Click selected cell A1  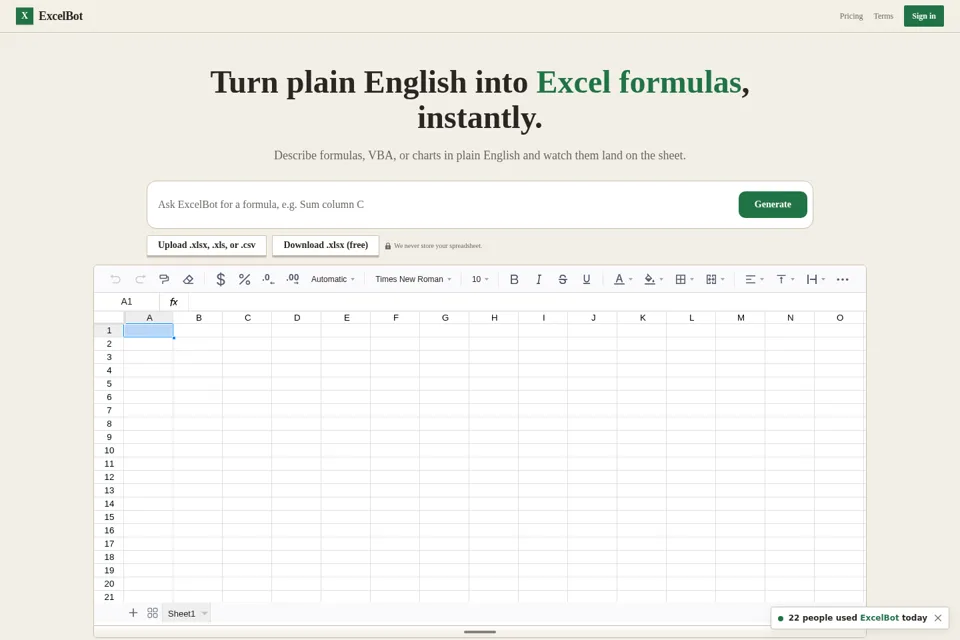pos(149,331)
